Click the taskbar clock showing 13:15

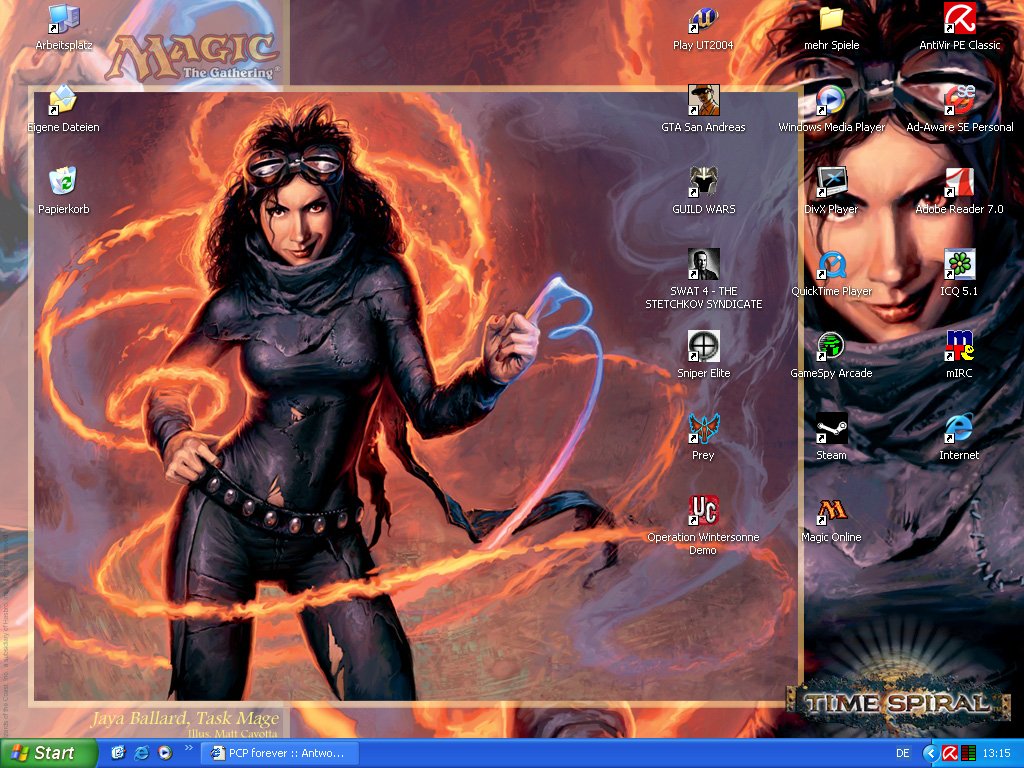997,753
